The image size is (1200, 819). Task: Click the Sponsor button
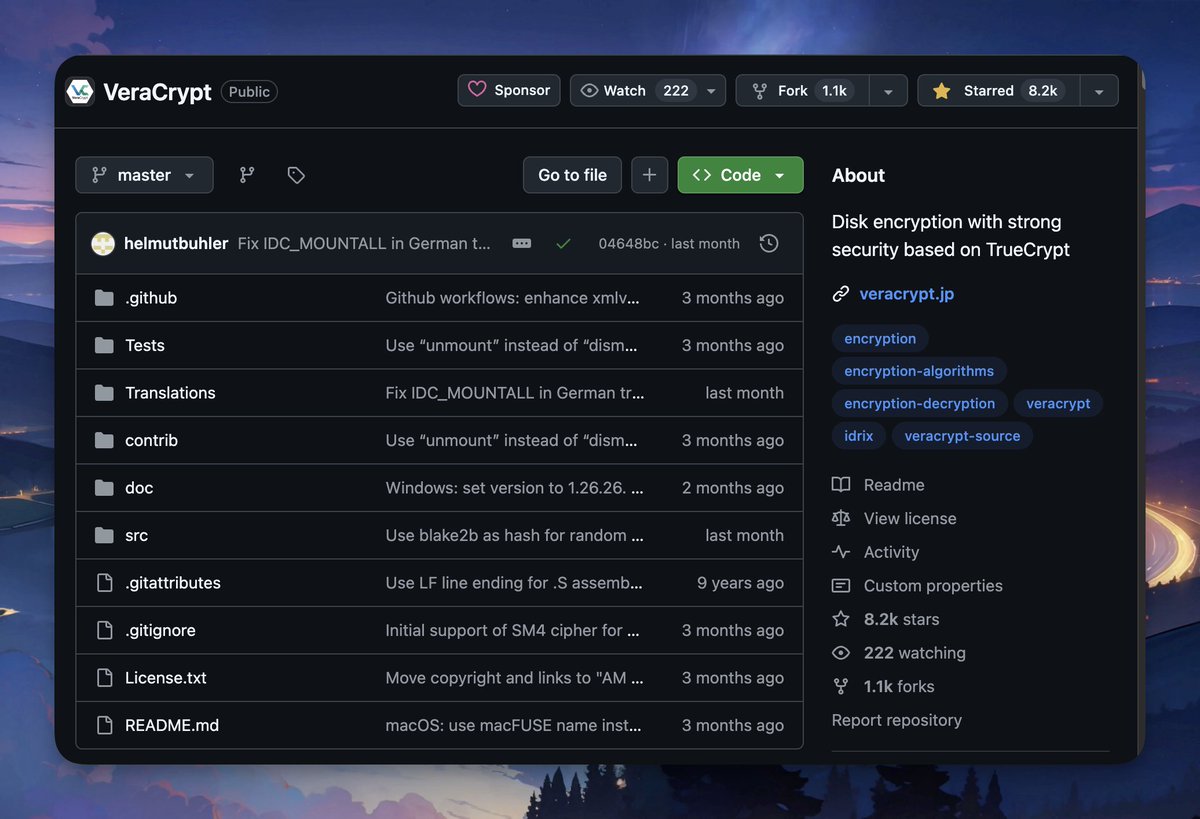coord(509,90)
